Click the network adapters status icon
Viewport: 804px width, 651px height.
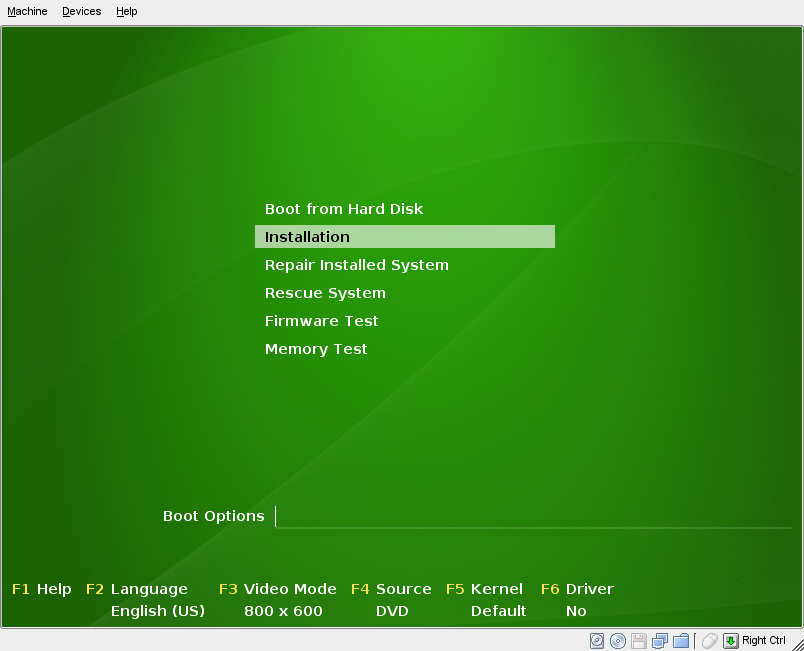pos(658,640)
